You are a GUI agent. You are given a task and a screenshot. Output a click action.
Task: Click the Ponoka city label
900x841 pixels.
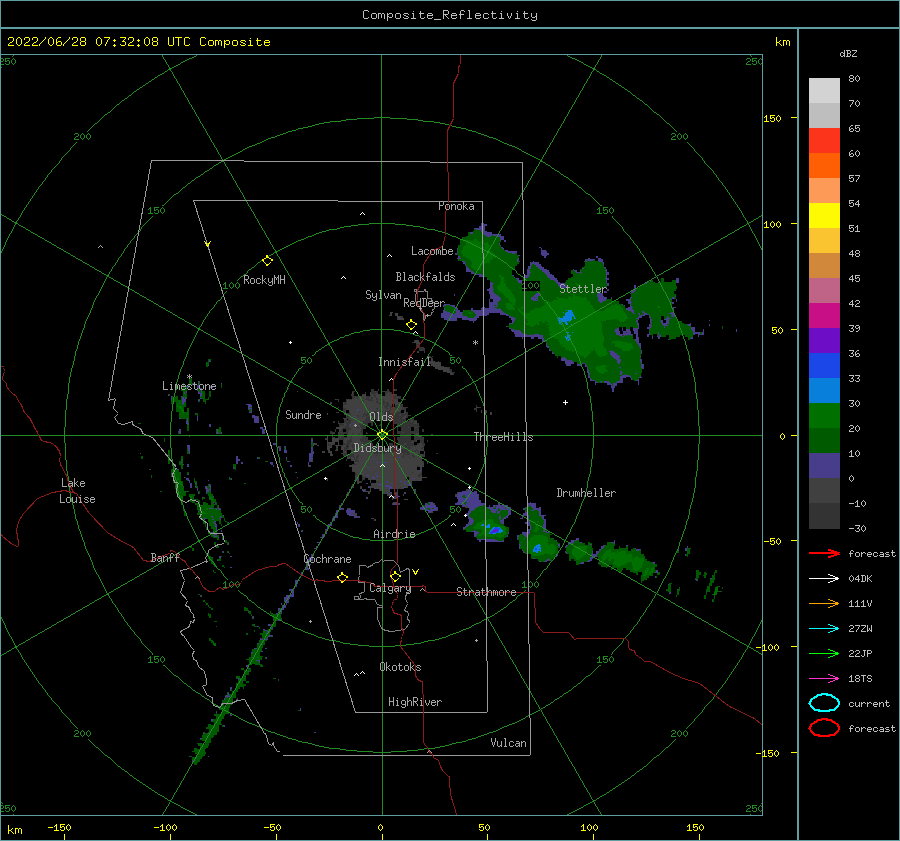pos(456,206)
